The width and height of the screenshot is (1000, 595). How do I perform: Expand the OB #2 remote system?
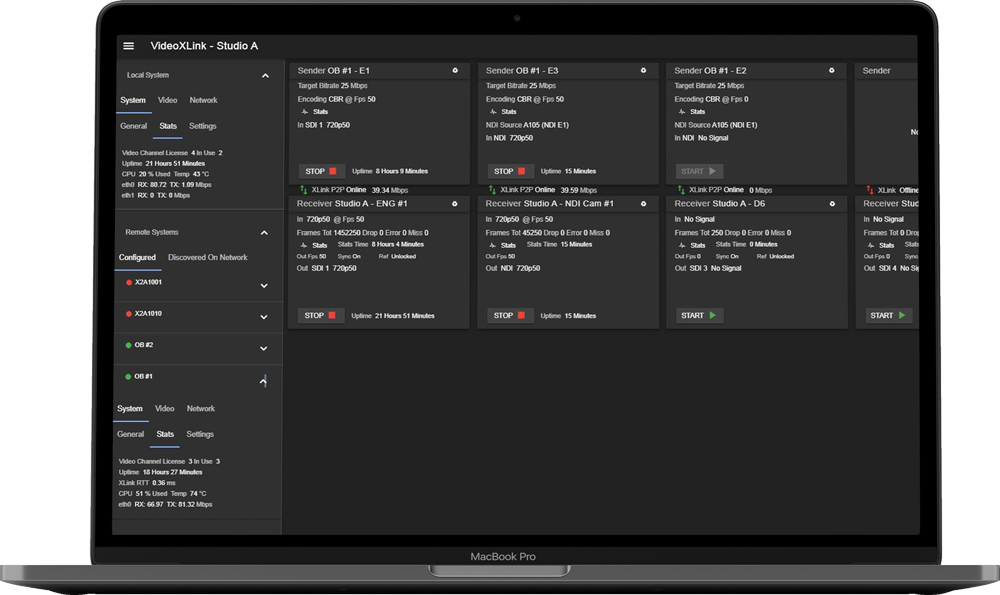click(264, 349)
